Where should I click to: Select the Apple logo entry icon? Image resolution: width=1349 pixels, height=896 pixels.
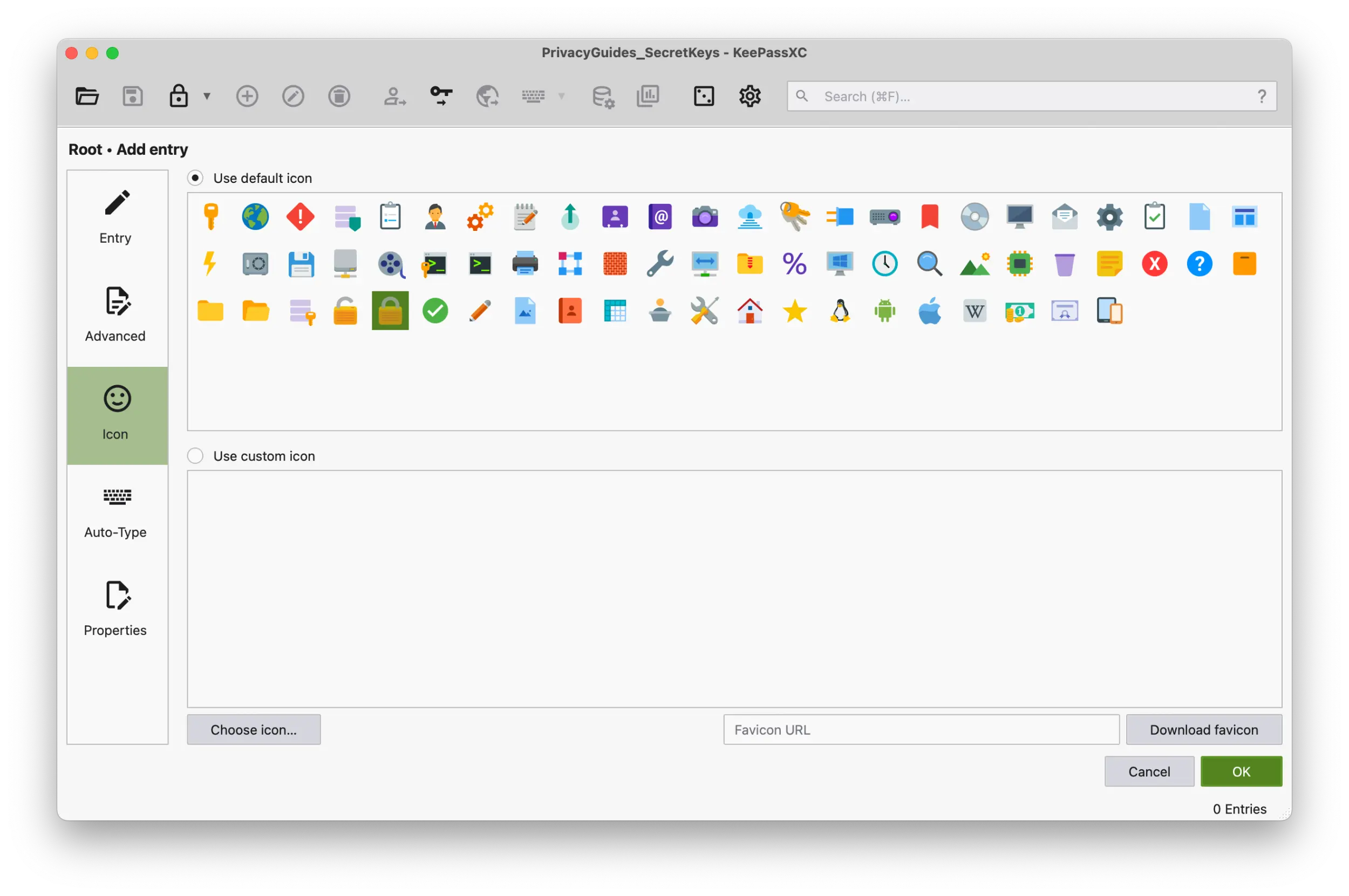click(929, 310)
